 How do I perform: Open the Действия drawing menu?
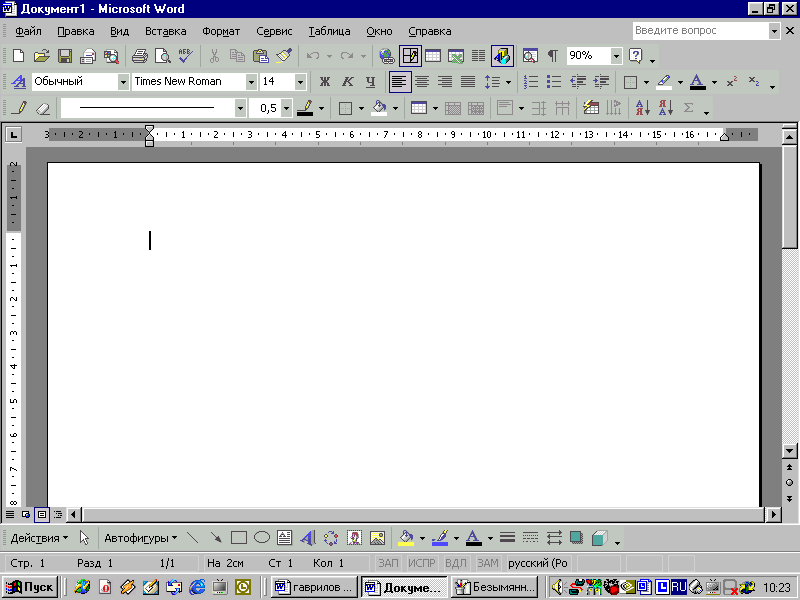pos(39,538)
